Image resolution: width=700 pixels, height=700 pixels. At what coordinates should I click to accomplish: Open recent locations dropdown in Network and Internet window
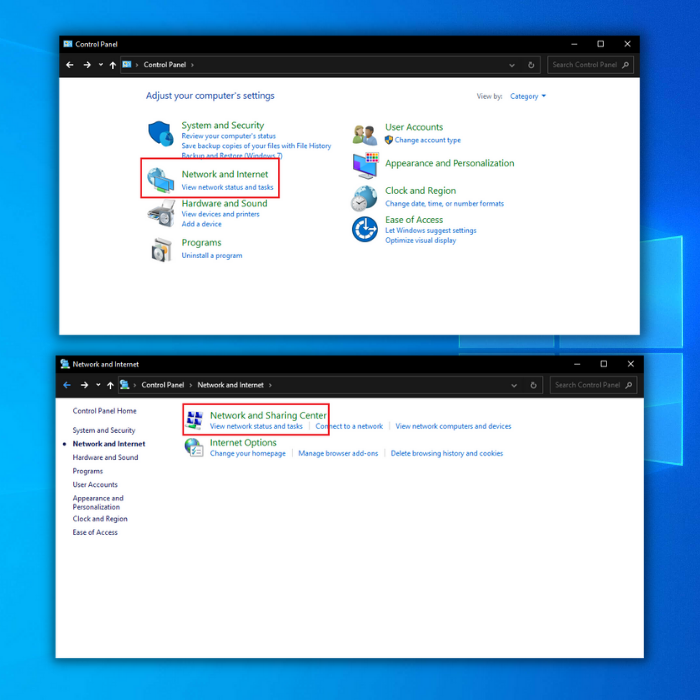coord(98,385)
